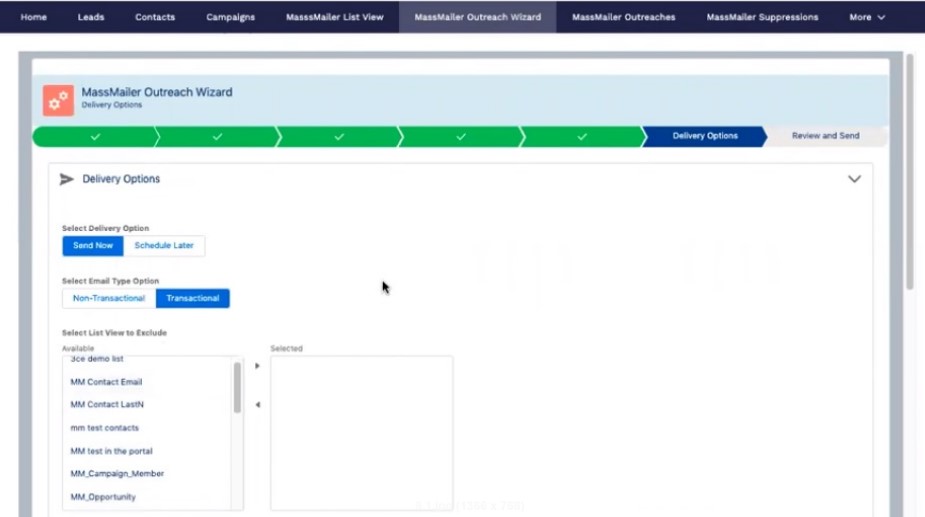This screenshot has height=517, width=925.
Task: Collapse the Delivery Options section chevron
Action: click(x=854, y=179)
